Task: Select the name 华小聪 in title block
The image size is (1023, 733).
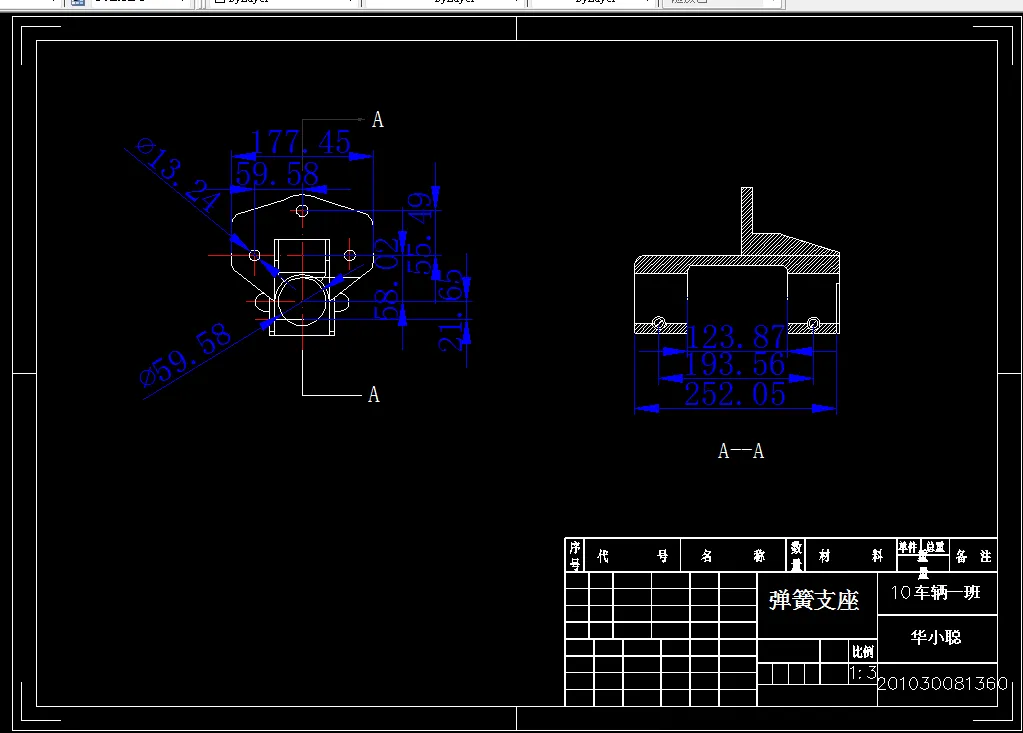Action: [x=936, y=637]
